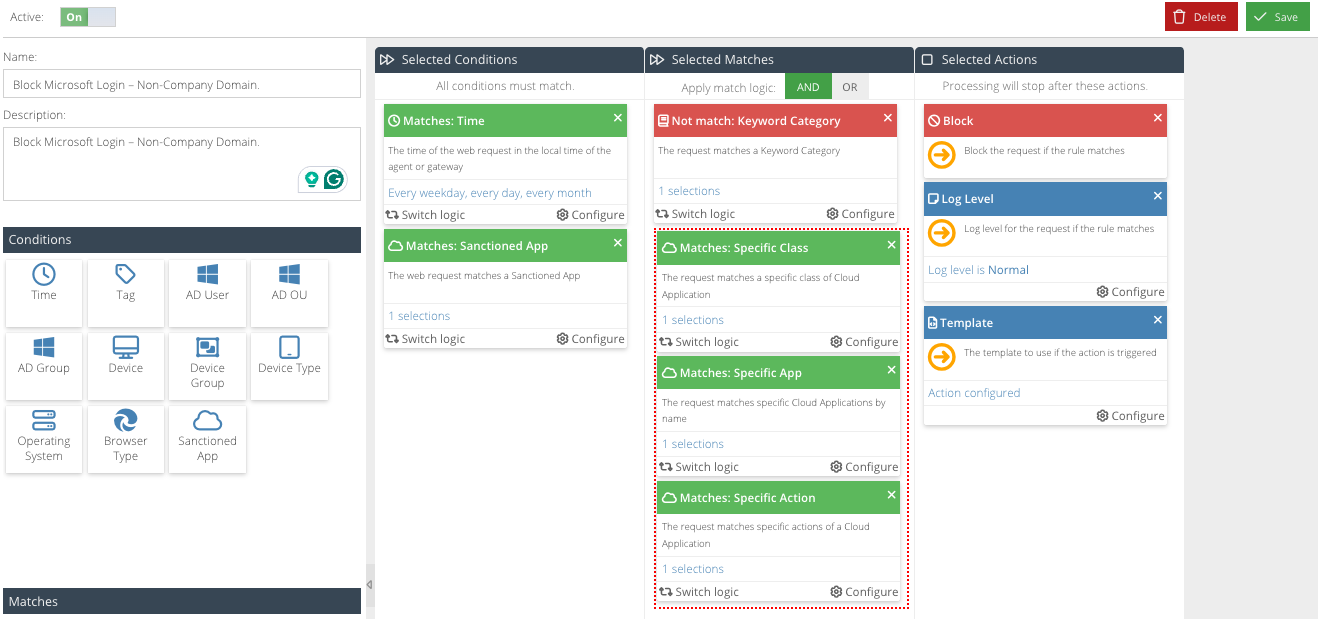Remove the Log Level action card
This screenshot has height=619, width=1319.
pos(1157,196)
